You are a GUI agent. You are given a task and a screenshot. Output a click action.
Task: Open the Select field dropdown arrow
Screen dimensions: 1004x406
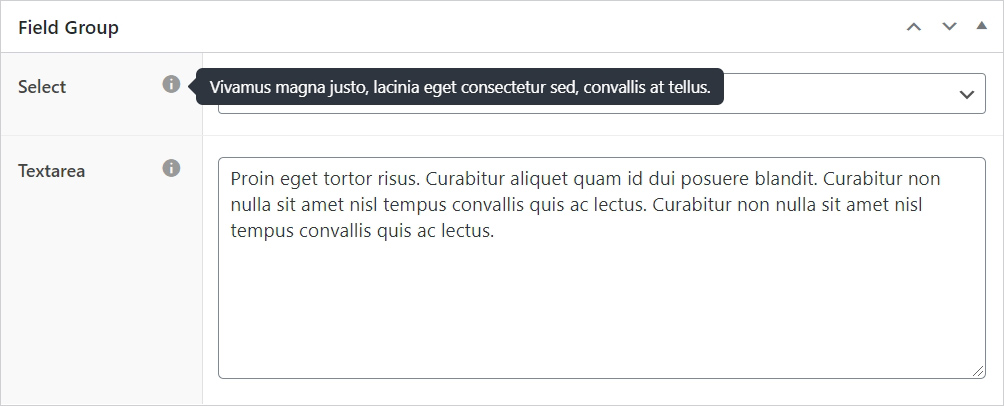[x=966, y=95]
